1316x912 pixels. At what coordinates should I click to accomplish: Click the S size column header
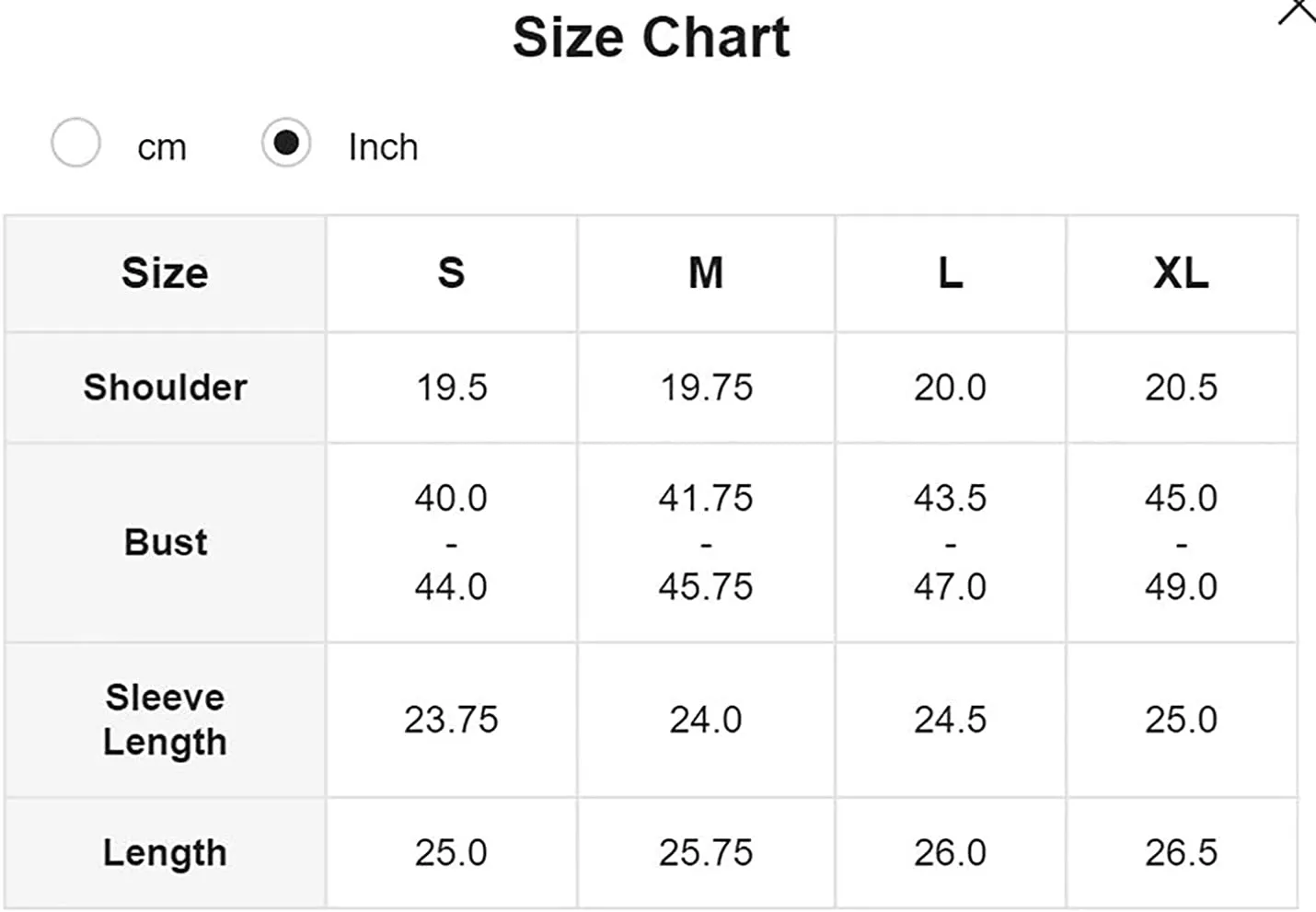coord(451,273)
